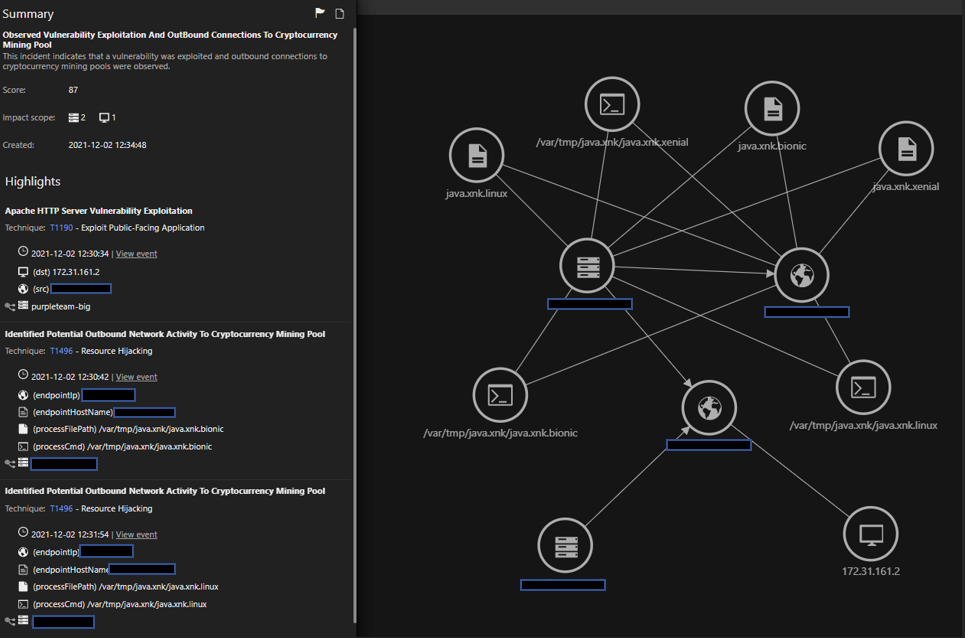This screenshot has width=965, height=638.
Task: Click first T1496 Resource Hijacking link
Action: click(61, 351)
